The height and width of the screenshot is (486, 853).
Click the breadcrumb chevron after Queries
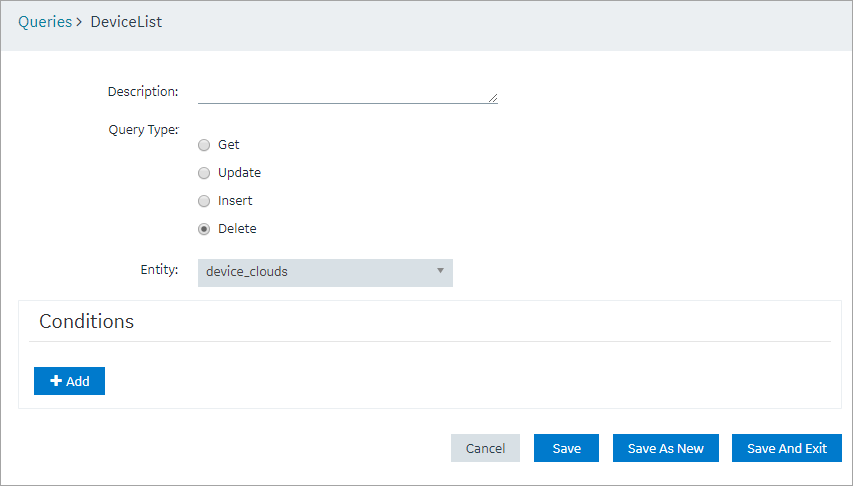(79, 22)
